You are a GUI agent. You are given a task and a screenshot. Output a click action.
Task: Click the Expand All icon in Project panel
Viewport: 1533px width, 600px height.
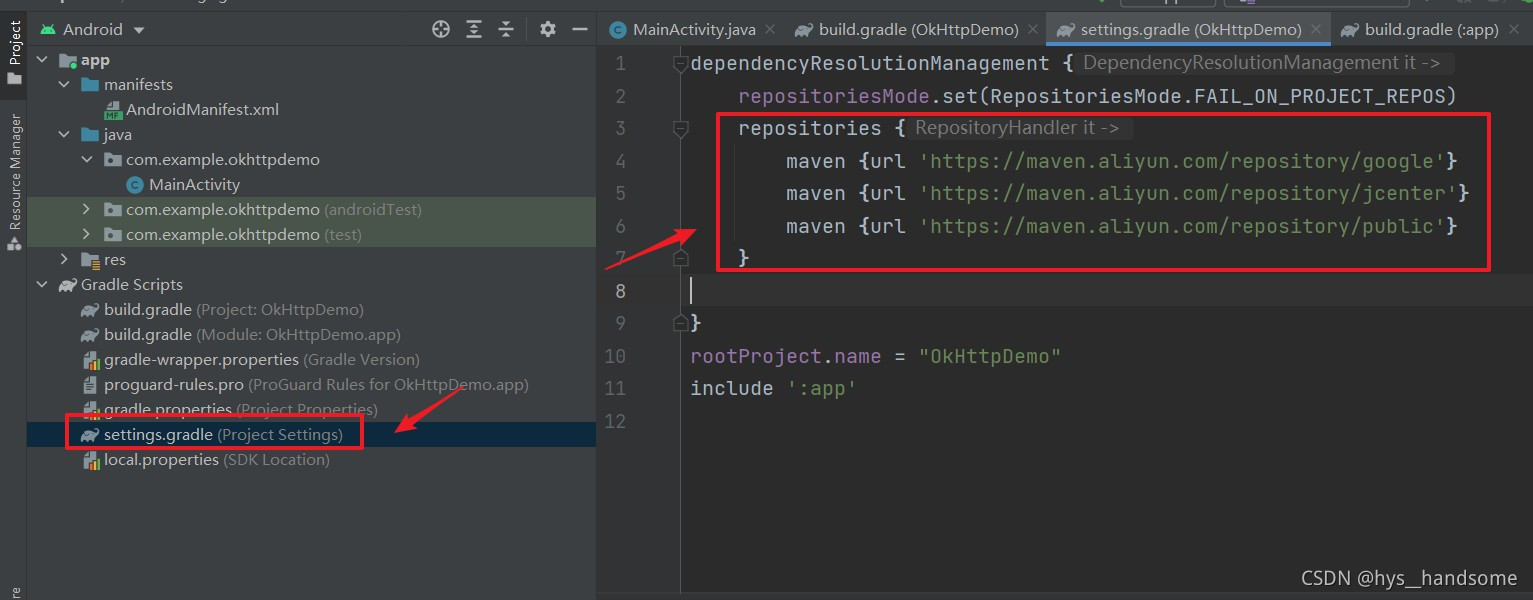coord(474,29)
